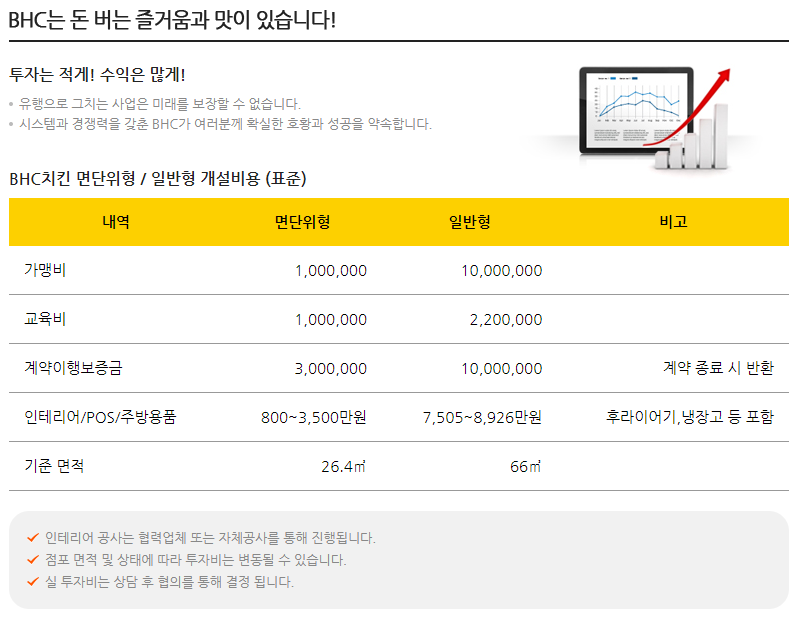Click the note '실 투자비는 상담 후 협의를 통해 결정 됩니다.'
Viewport: 798px width, 618px height.
click(169, 581)
